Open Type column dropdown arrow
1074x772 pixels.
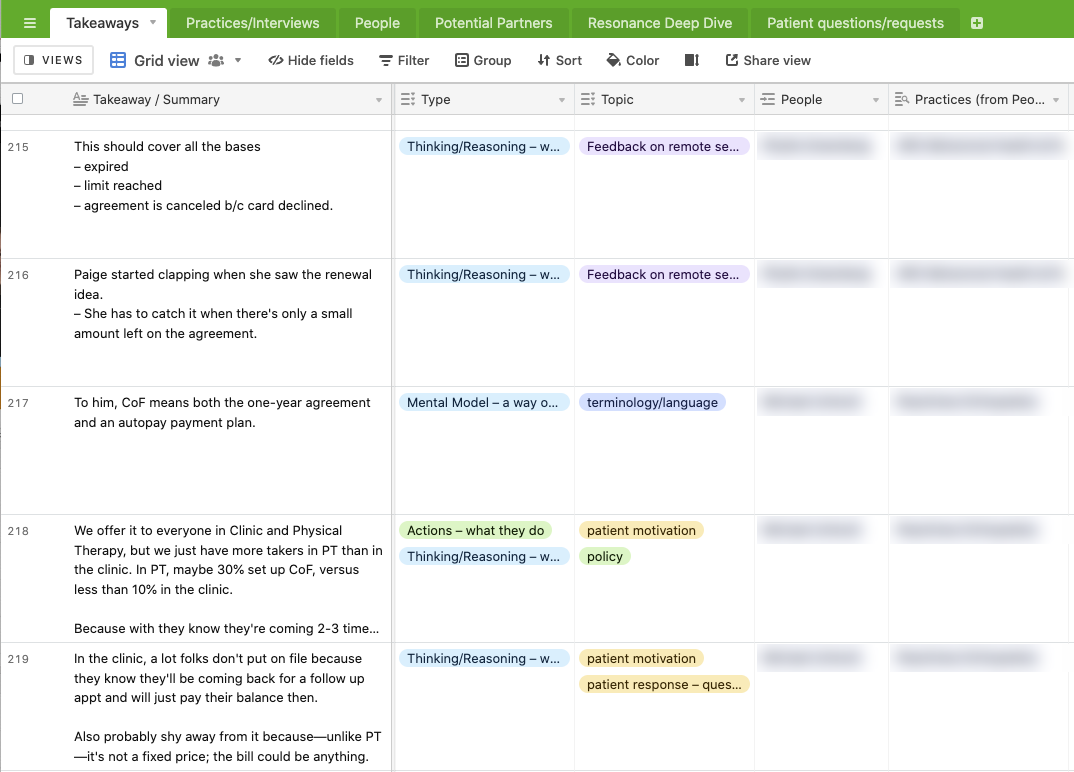click(562, 100)
